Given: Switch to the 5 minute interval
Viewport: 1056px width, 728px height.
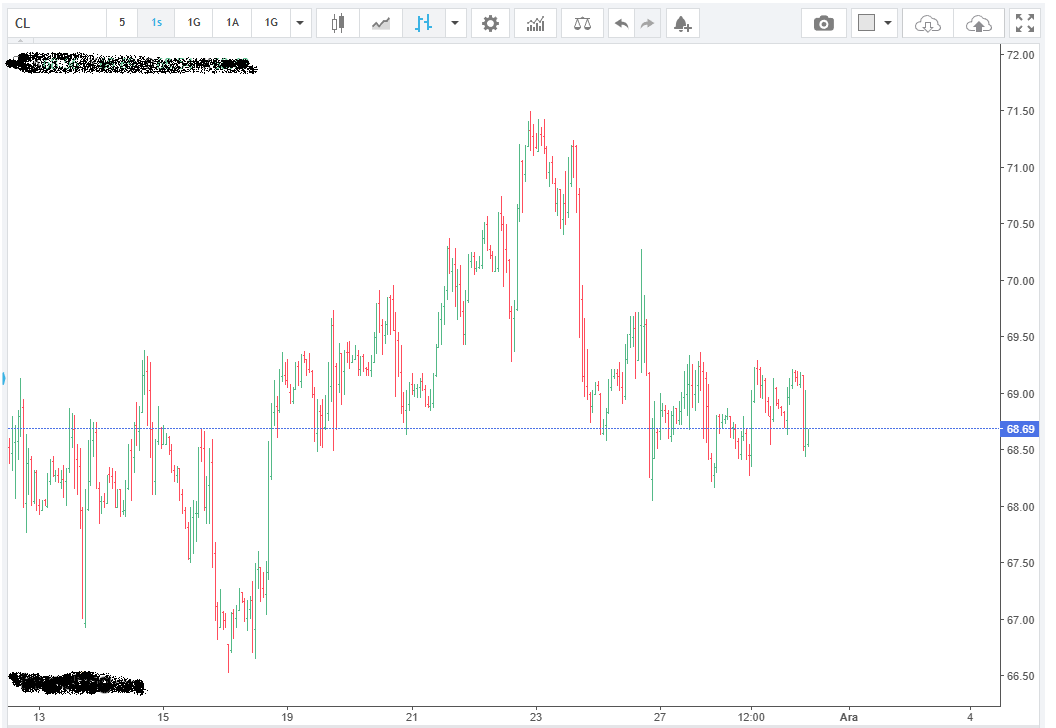Looking at the screenshot, I should point(122,22).
